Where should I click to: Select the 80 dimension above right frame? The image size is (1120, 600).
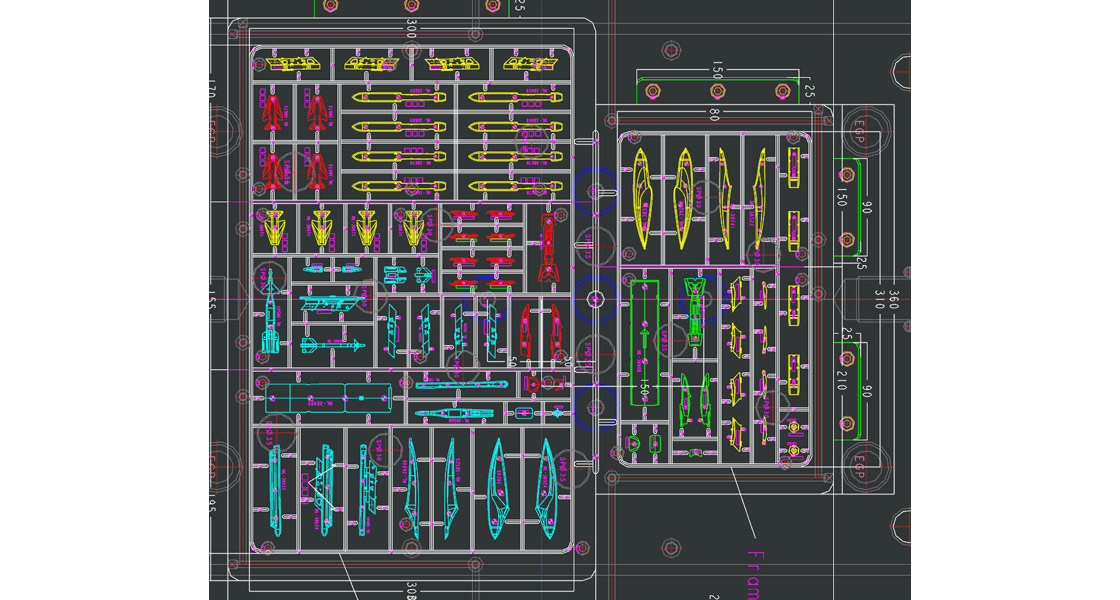[714, 117]
